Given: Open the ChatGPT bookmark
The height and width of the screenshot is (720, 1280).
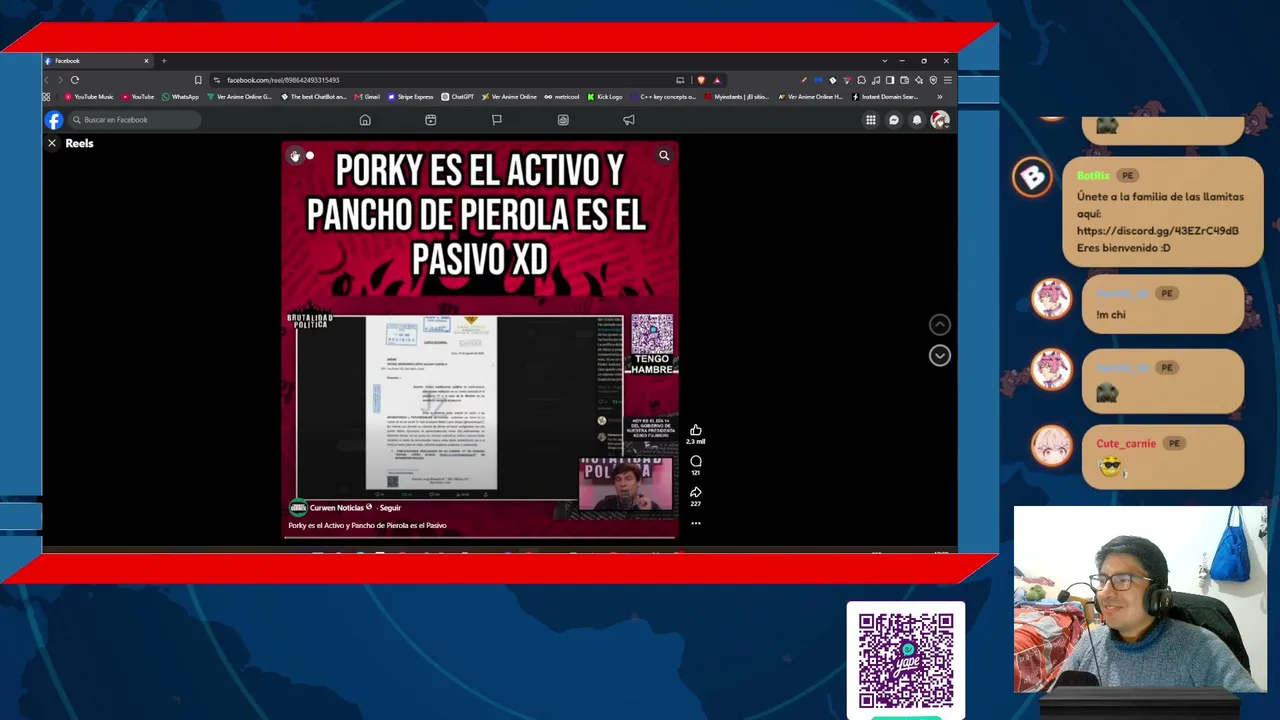Looking at the screenshot, I should click(458, 97).
